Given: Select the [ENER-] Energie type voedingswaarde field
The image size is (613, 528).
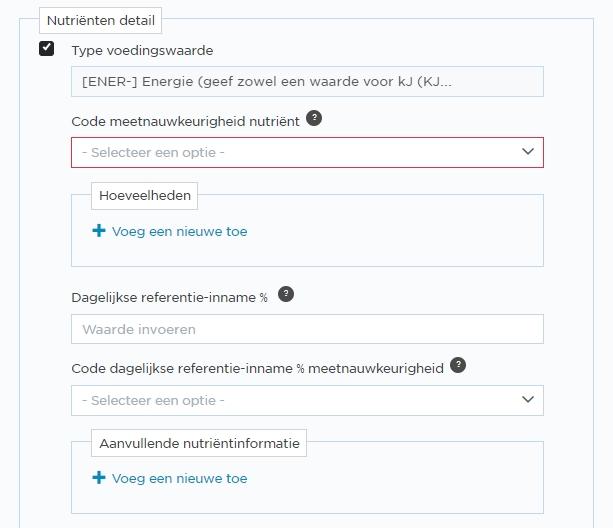Looking at the screenshot, I should click(307, 82).
